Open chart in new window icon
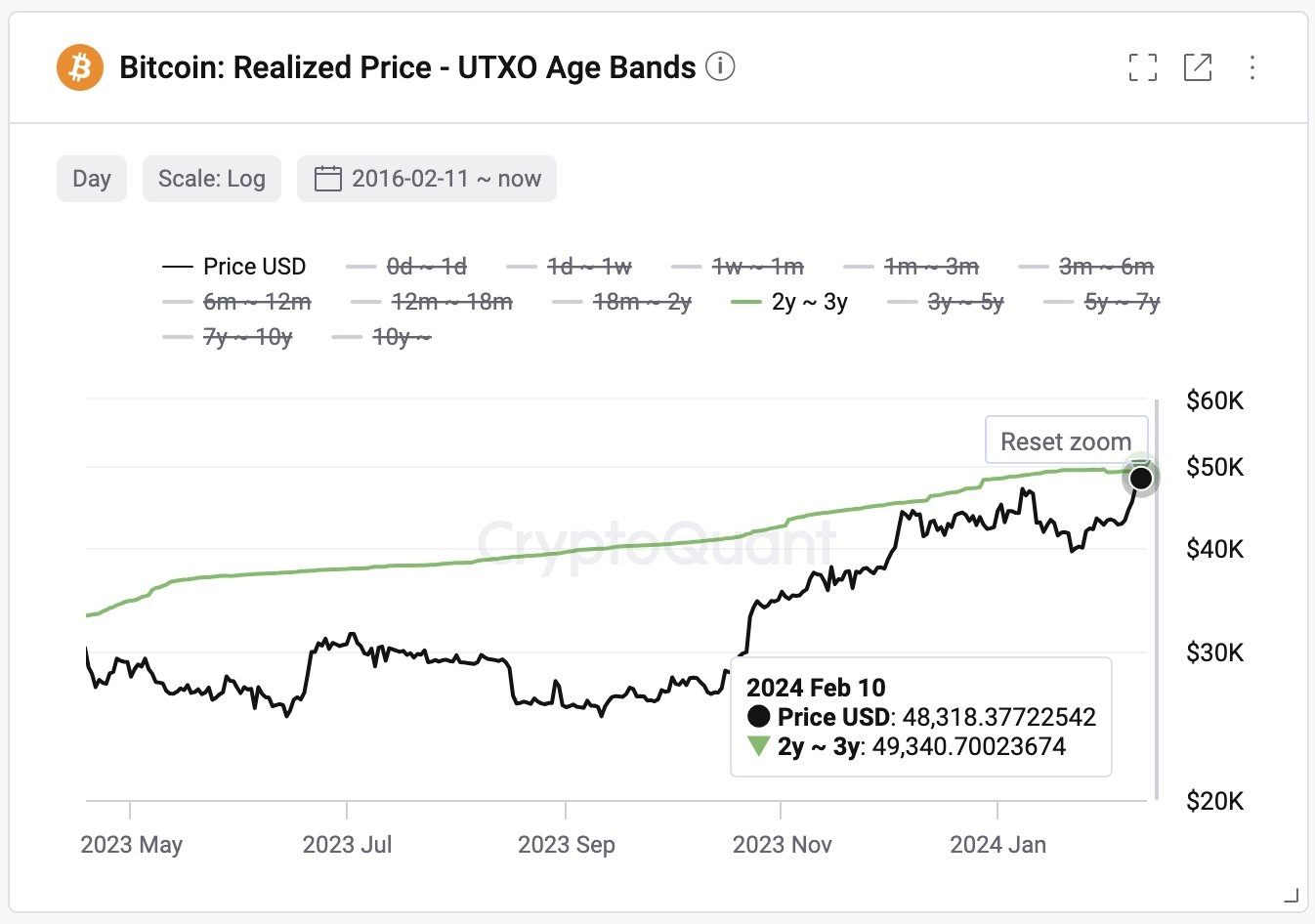This screenshot has width=1315, height=924. click(x=1198, y=67)
